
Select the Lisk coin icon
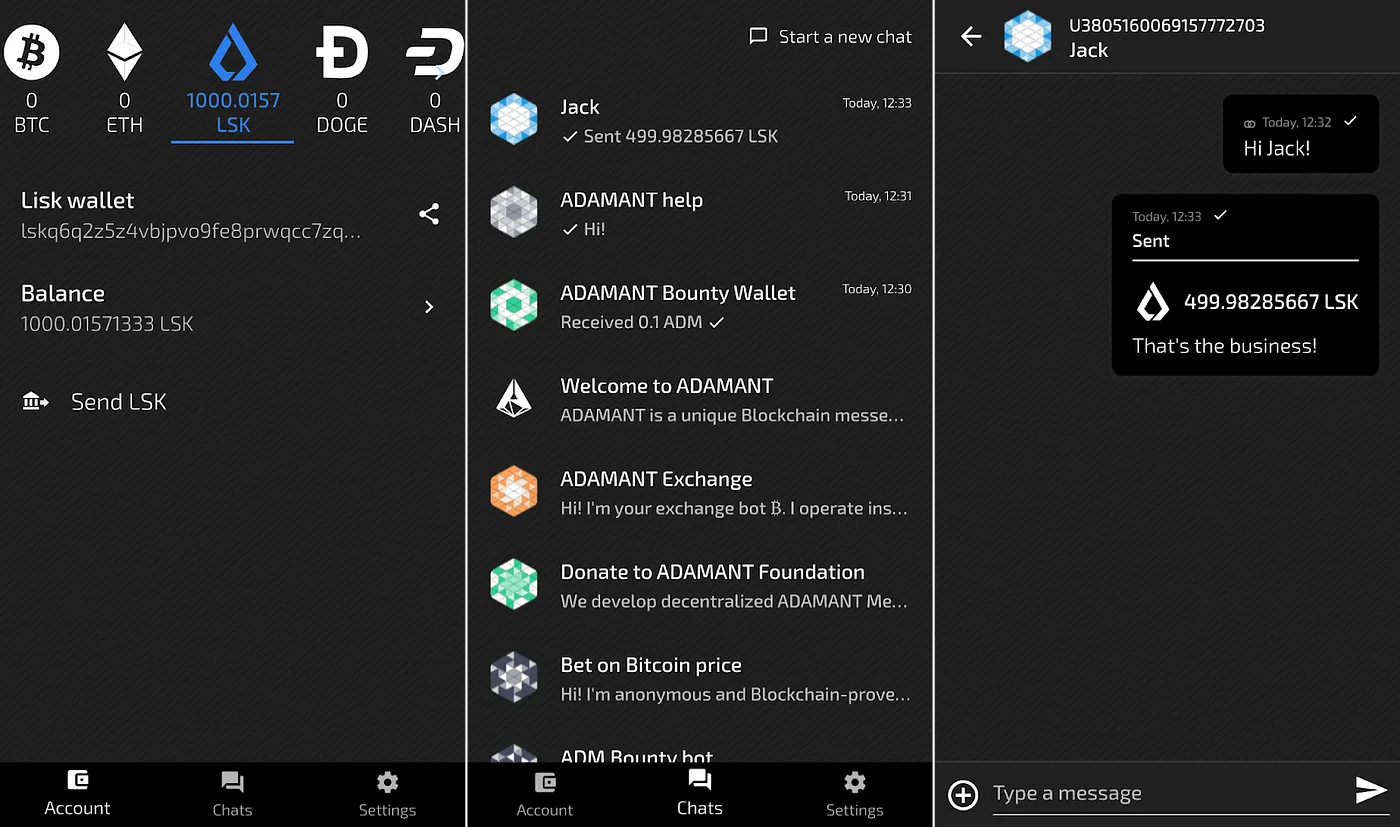point(233,52)
